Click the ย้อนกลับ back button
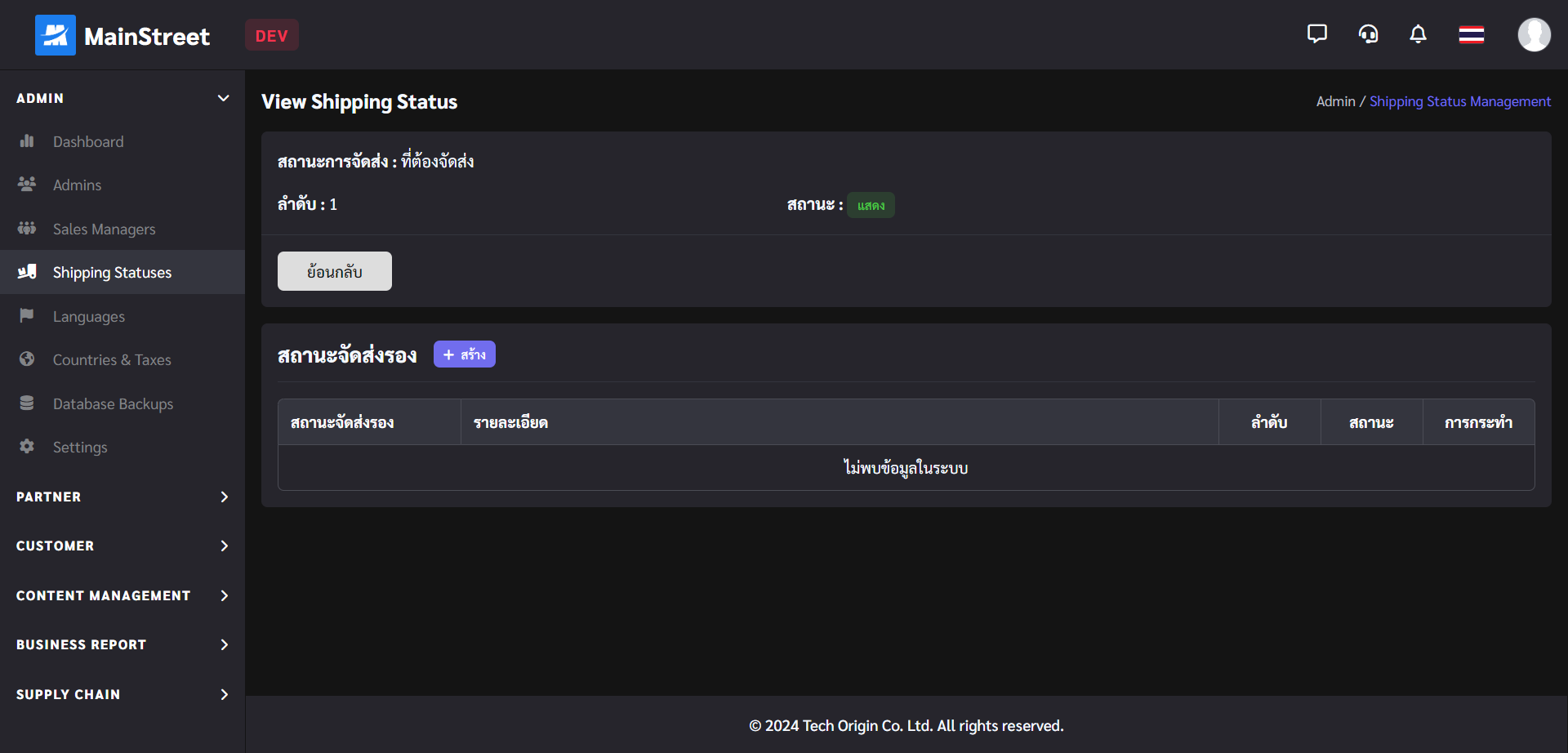1568x753 pixels. pos(335,271)
